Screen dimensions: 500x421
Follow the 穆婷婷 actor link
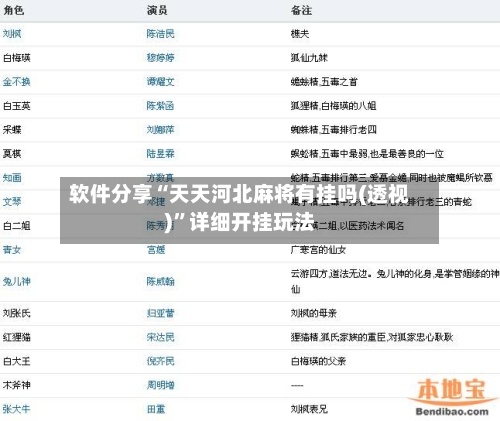point(160,58)
